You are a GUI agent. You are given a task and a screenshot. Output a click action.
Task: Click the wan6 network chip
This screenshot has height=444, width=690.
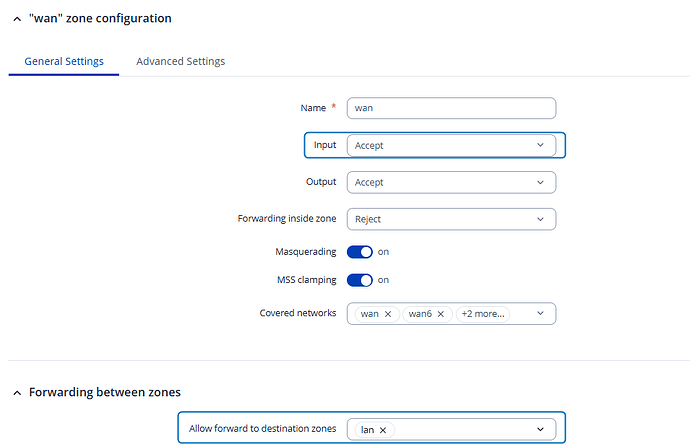(x=421, y=314)
